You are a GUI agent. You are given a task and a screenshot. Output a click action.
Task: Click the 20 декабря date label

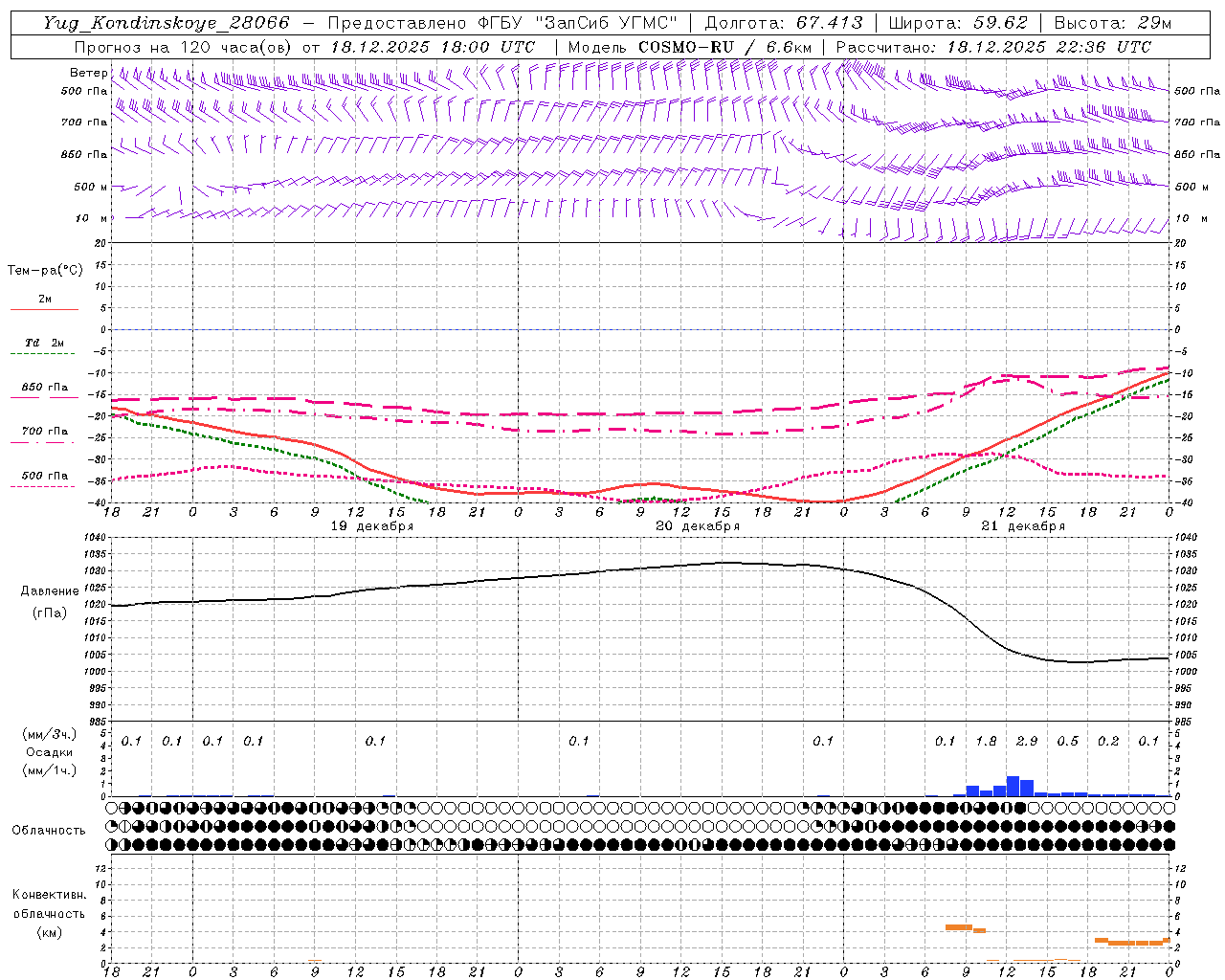pyautogui.click(x=698, y=526)
